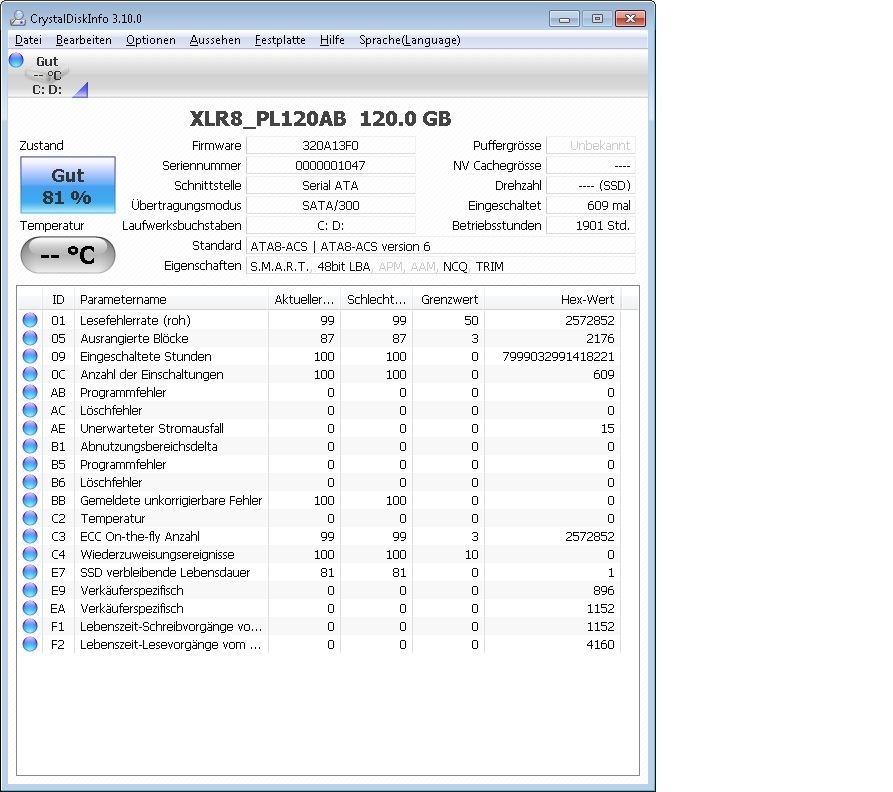Image resolution: width=893 pixels, height=792 pixels.
Task: Click status orb for ID E9 row
Action: (x=30, y=590)
